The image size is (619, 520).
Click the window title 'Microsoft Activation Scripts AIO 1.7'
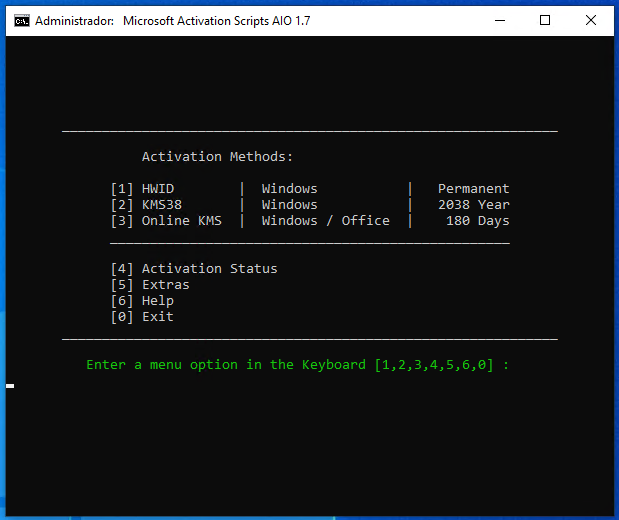pos(216,20)
